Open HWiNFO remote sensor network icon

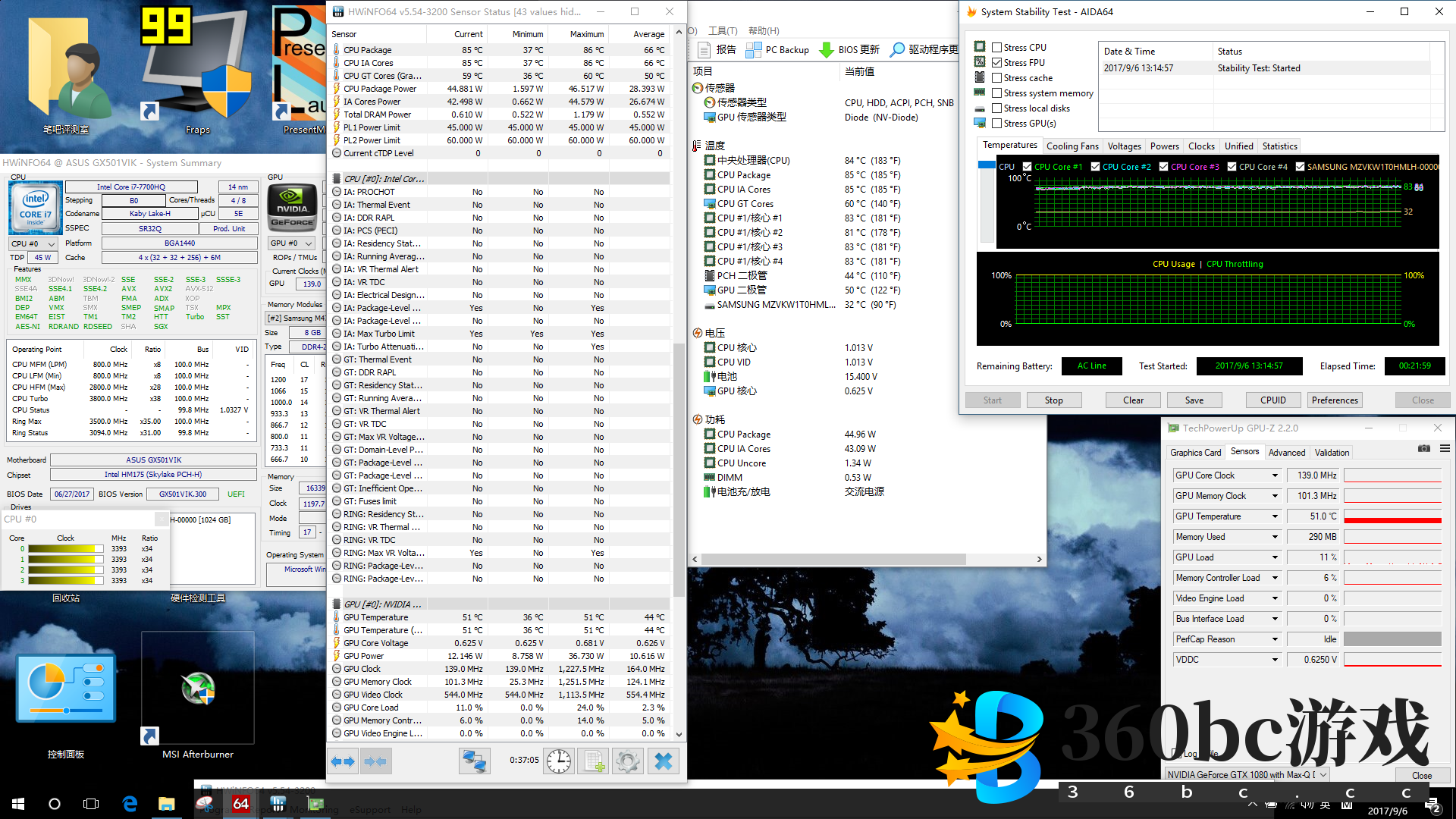(475, 761)
